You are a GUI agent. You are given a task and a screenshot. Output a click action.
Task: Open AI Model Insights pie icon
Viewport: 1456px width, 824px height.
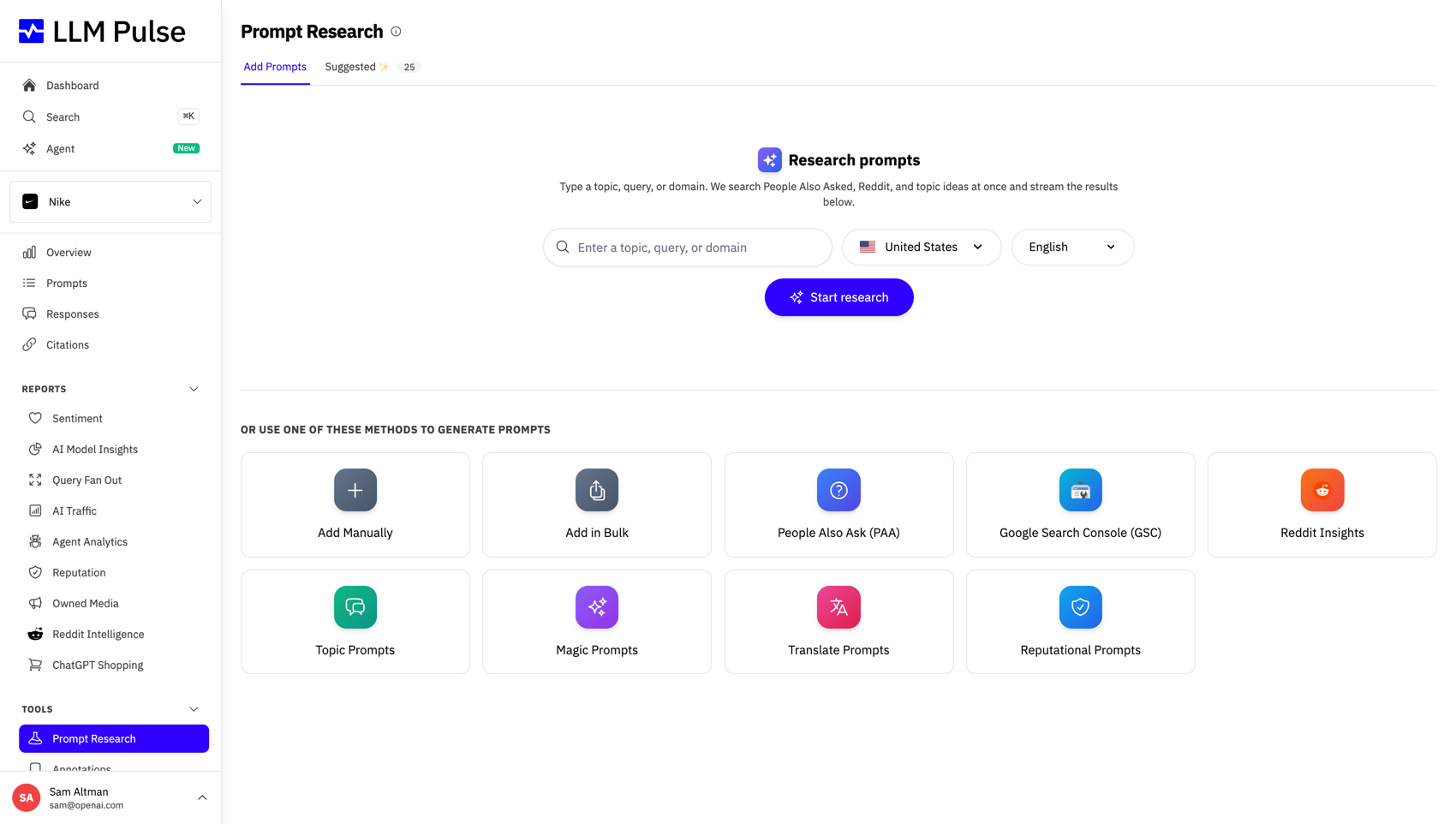click(35, 450)
